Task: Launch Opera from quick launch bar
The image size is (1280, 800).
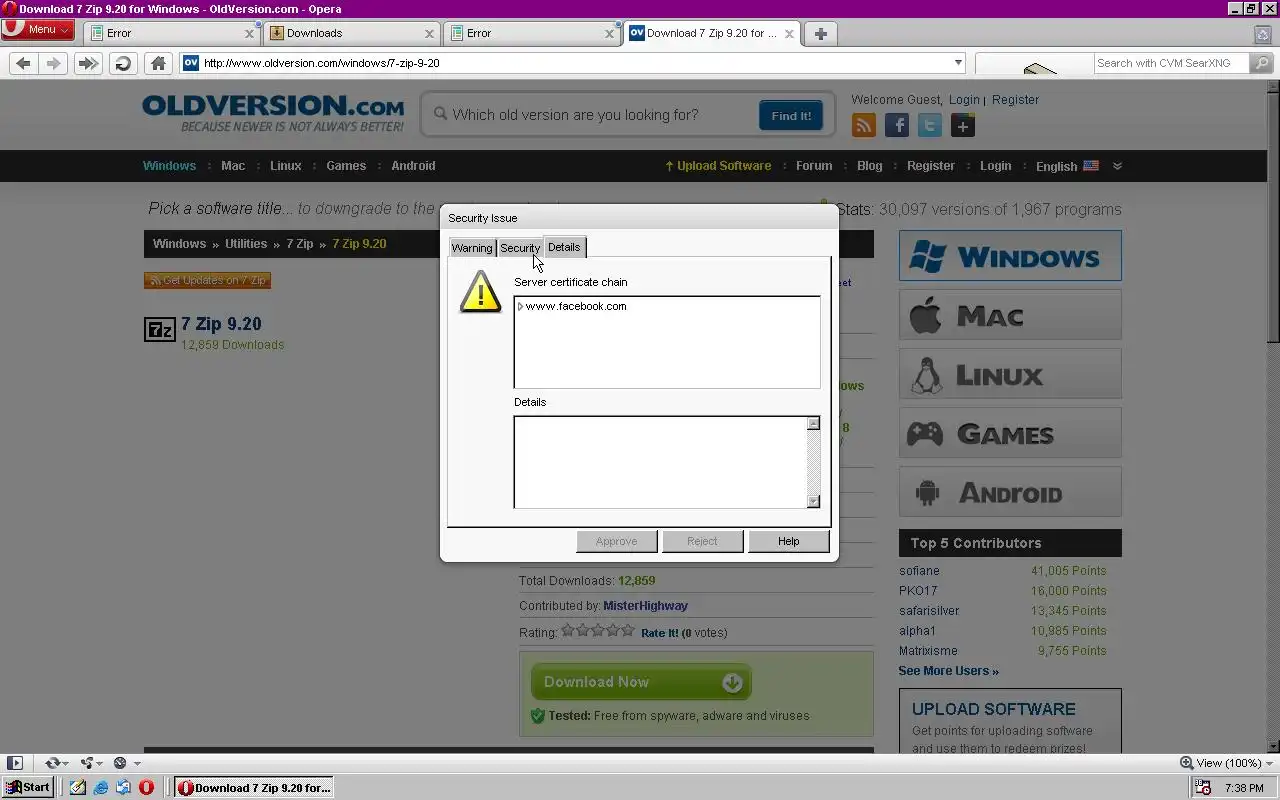Action: [x=146, y=788]
